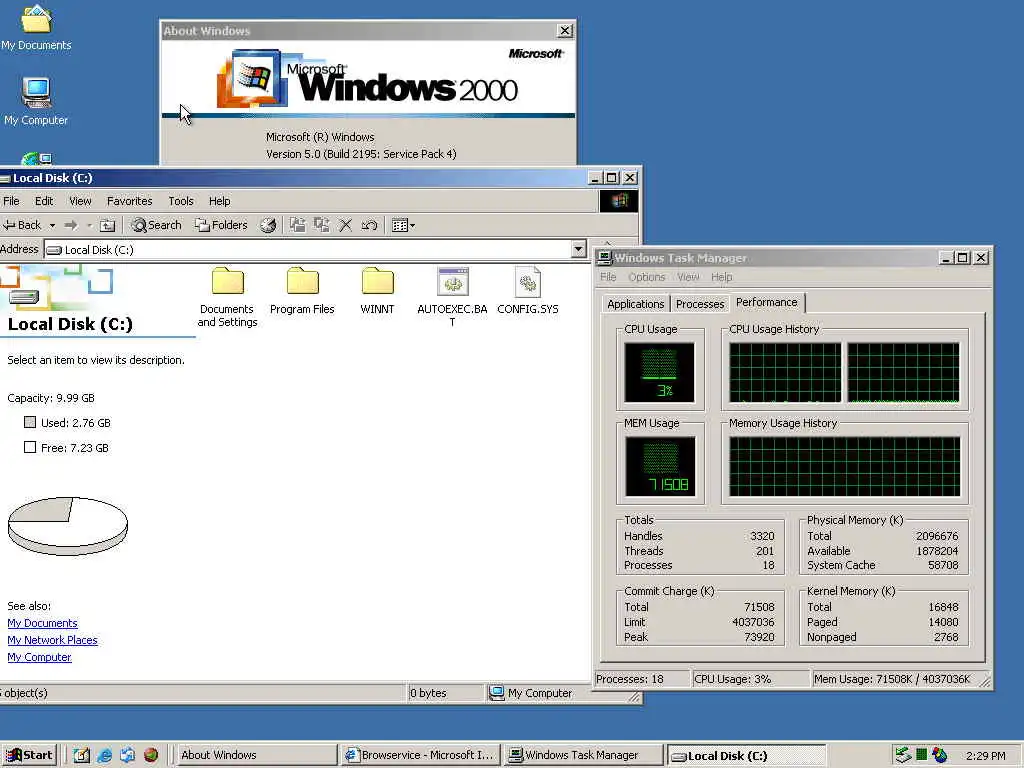Click the Show Desktop quick launch icon
Screen dimensions: 1024x768
(x=81, y=755)
